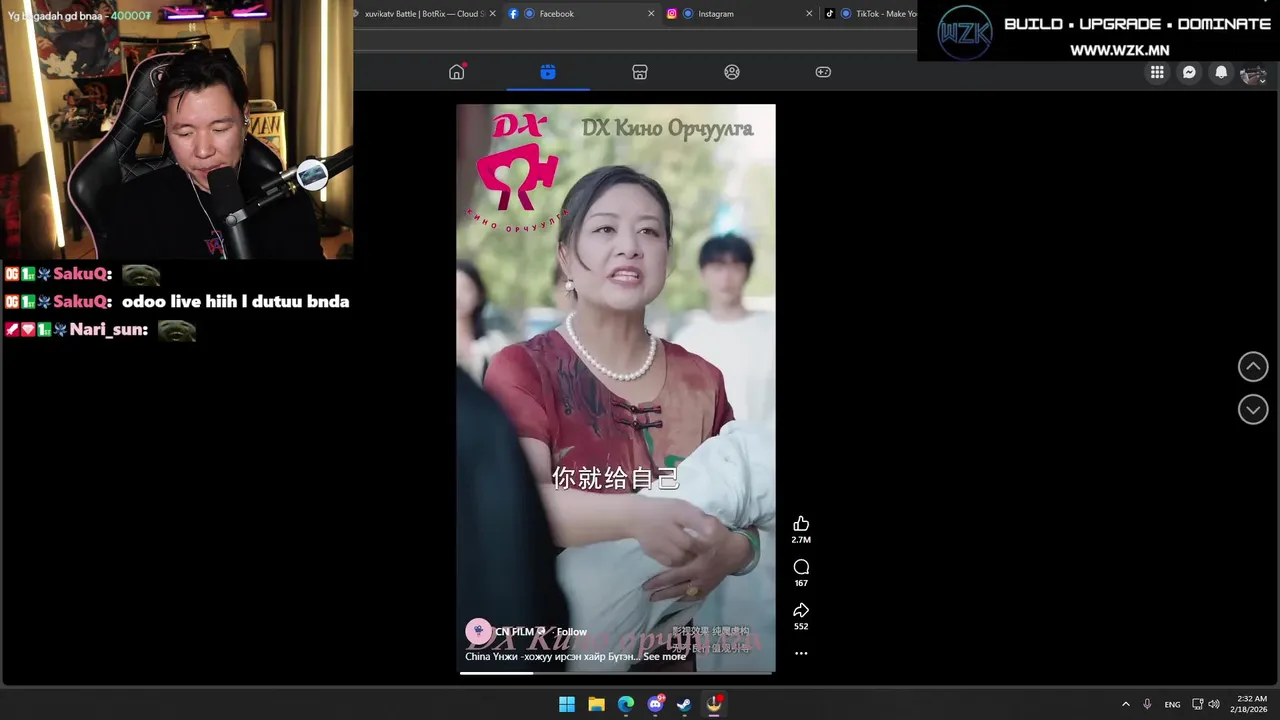Screen dimensions: 1280x720
Task: Like the reel with thumbs-up icon
Action: tap(801, 524)
